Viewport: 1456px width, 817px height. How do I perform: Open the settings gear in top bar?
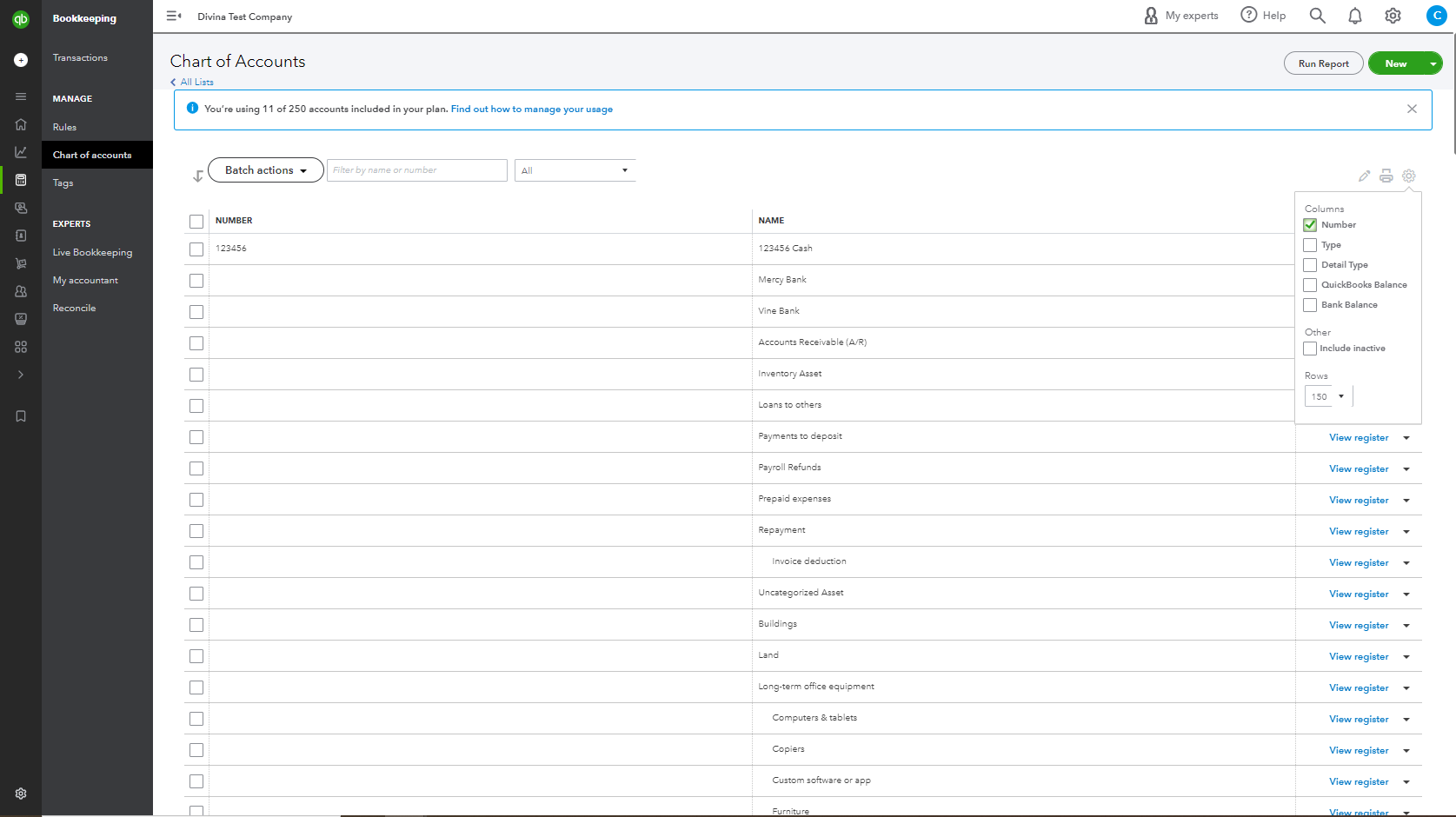coord(1393,16)
